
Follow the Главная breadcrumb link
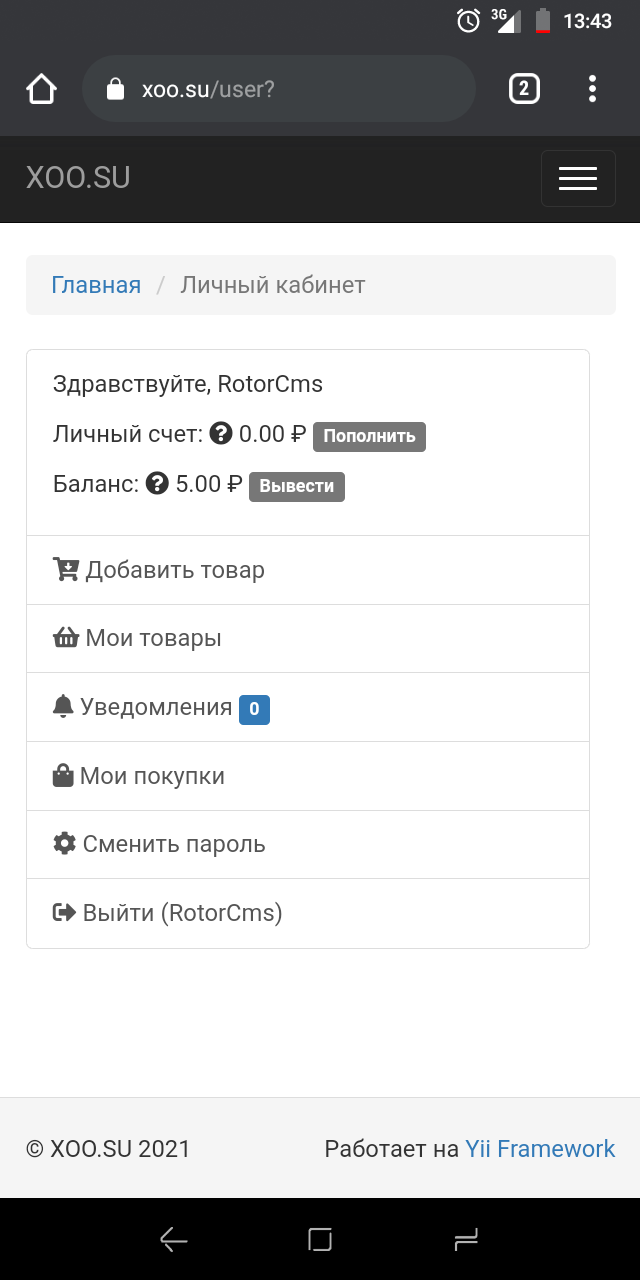pos(96,285)
